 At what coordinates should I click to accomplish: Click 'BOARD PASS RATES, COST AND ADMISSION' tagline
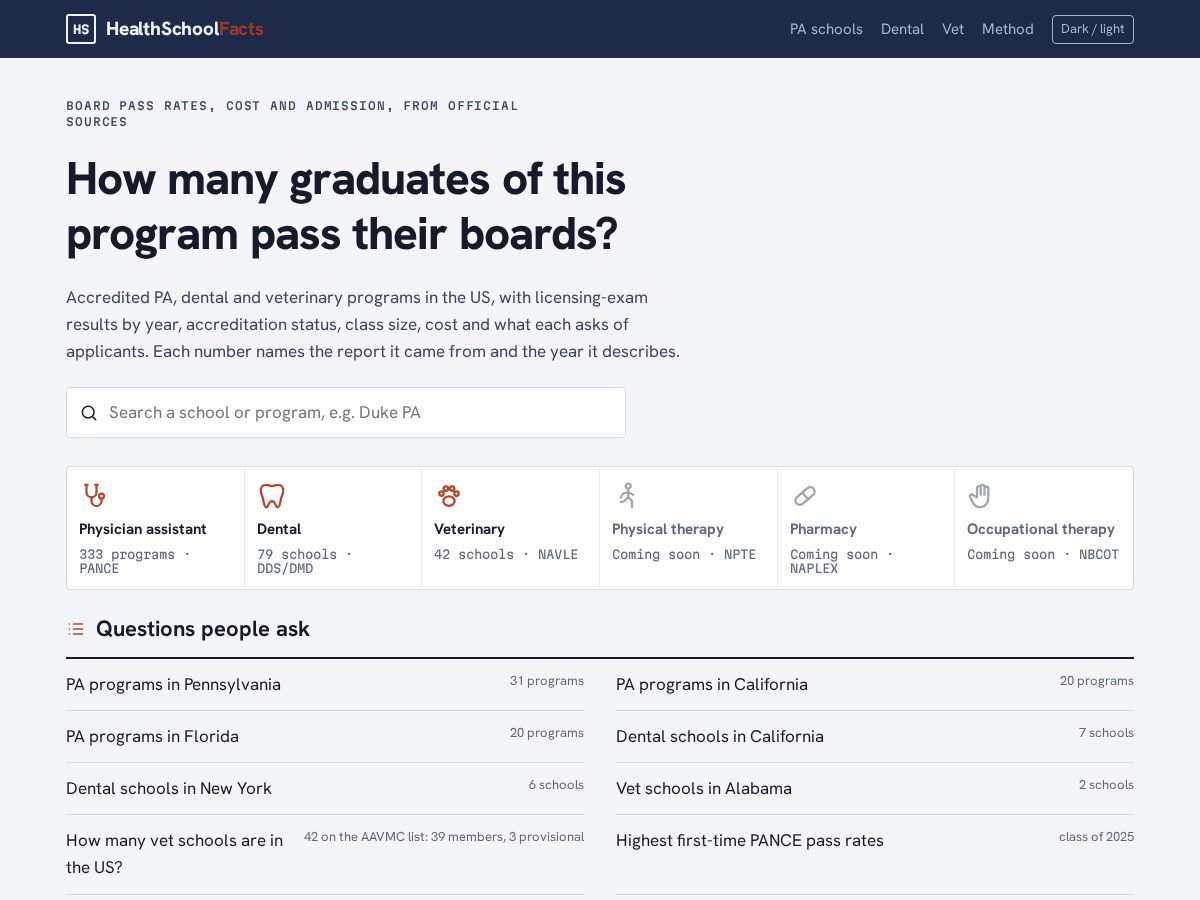click(292, 114)
